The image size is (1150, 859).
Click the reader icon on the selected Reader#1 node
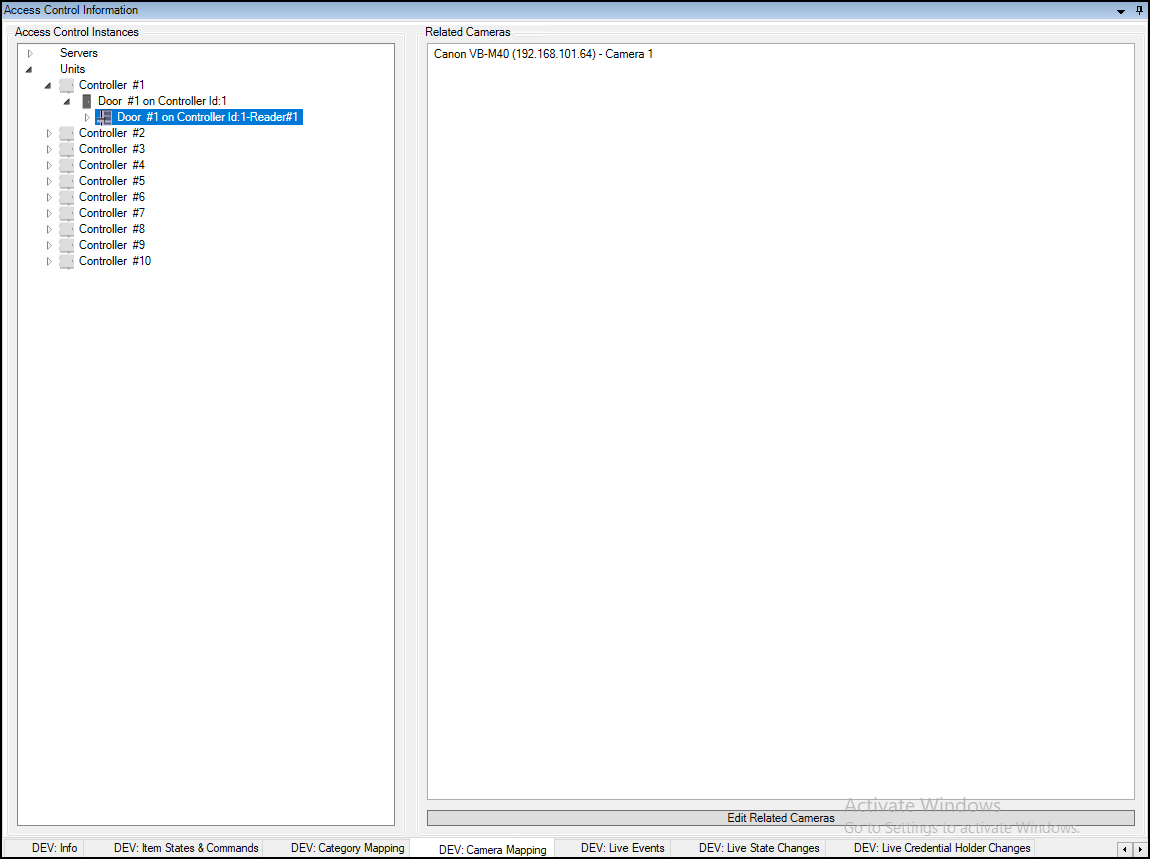click(104, 116)
